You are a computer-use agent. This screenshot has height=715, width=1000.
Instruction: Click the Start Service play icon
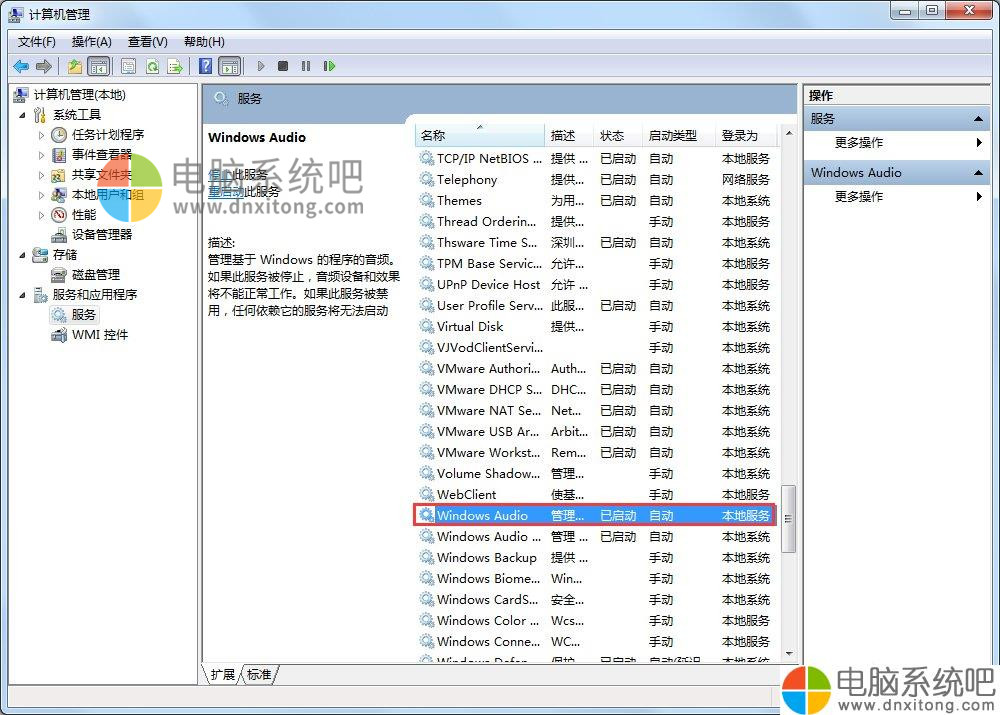260,66
